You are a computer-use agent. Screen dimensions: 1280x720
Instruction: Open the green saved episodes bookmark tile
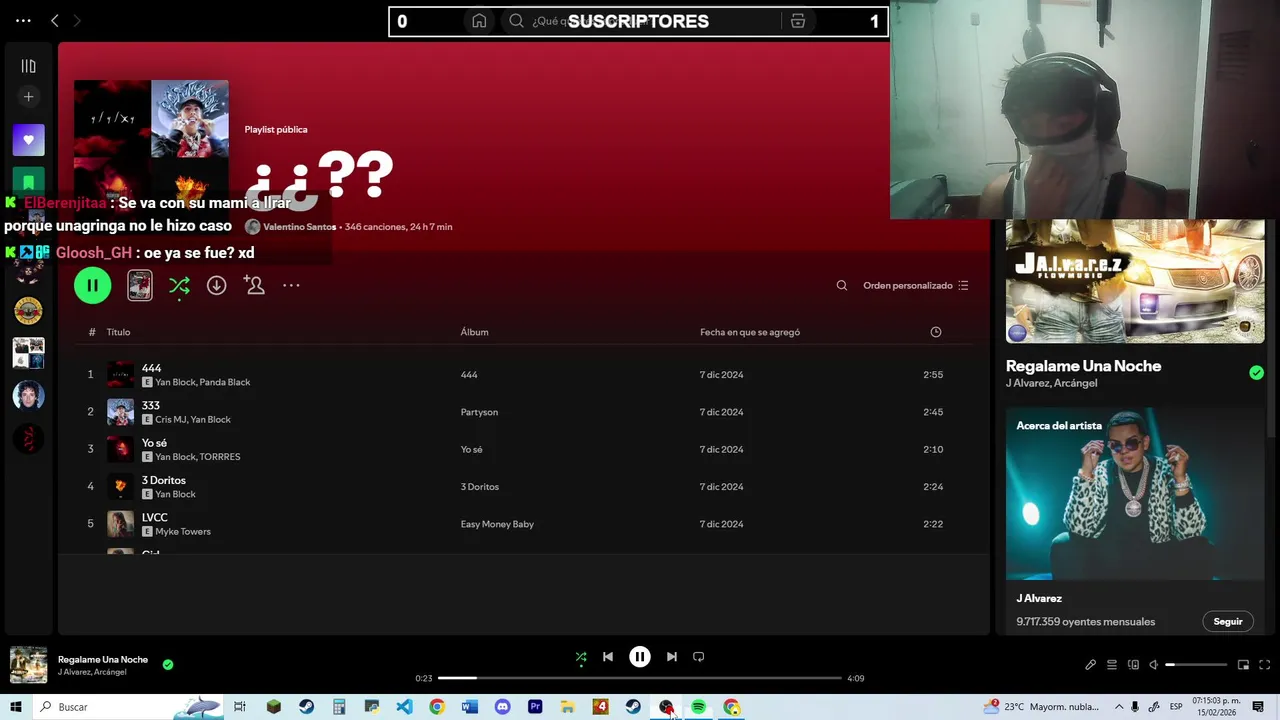[28, 182]
